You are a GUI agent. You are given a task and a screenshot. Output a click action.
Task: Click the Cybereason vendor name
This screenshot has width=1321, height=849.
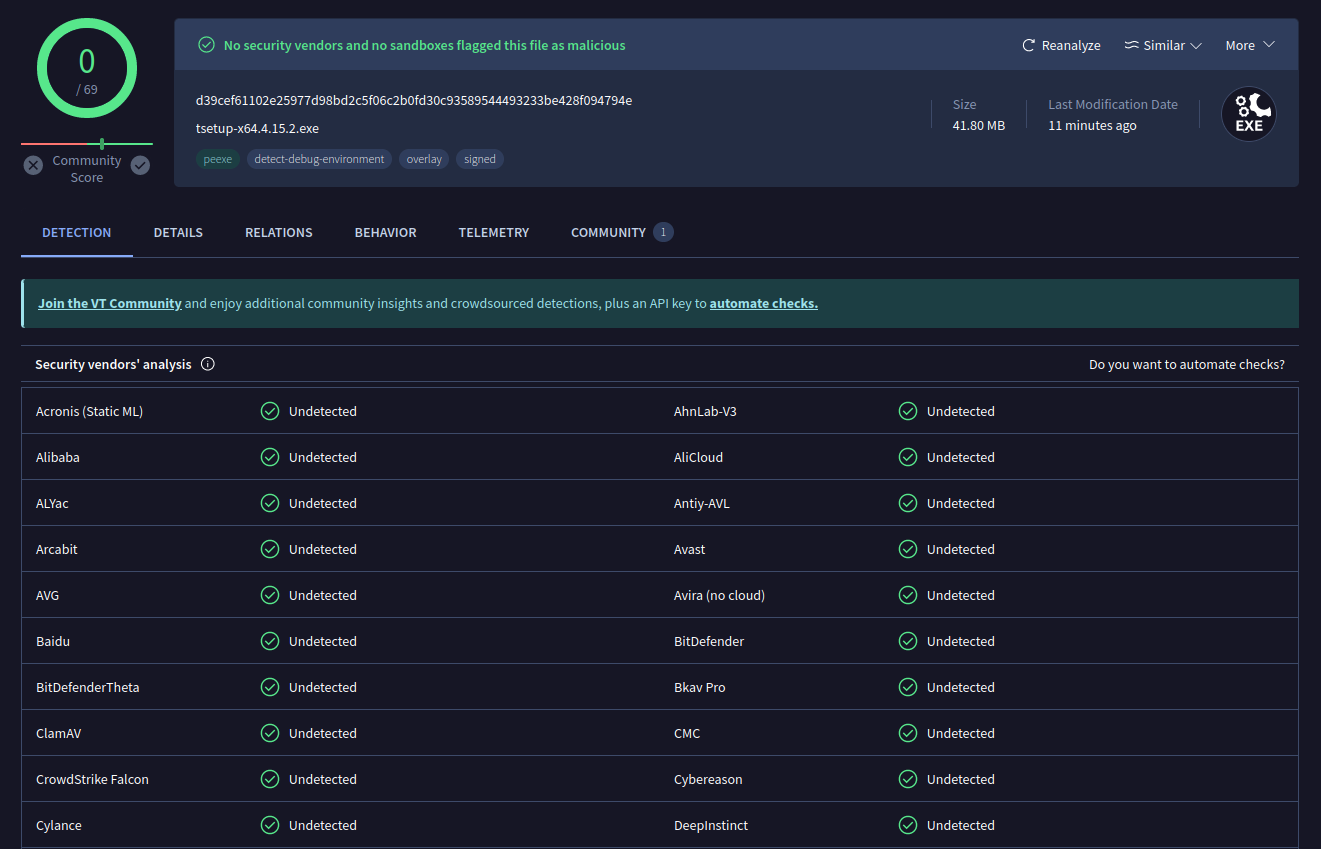(x=708, y=779)
